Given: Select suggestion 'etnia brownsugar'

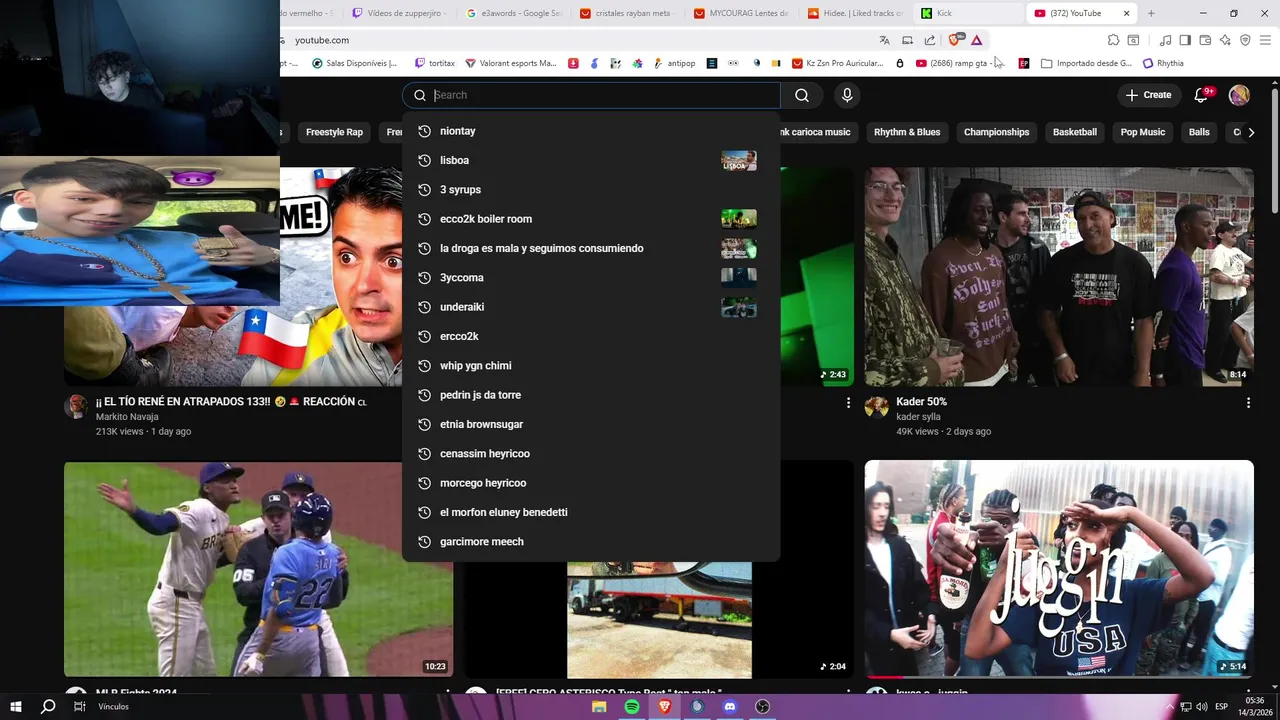Looking at the screenshot, I should point(591,424).
